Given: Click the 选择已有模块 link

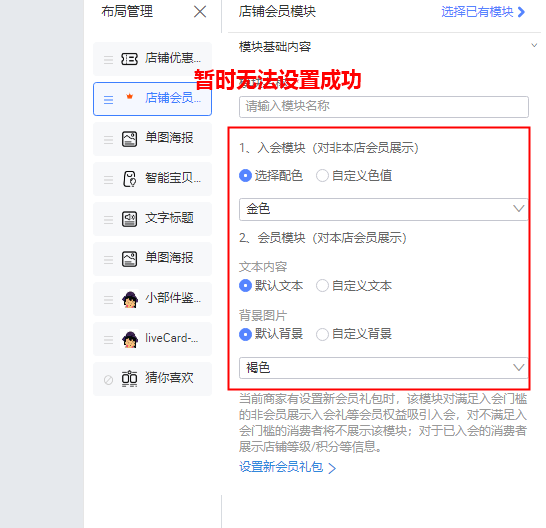Looking at the screenshot, I should point(483,12).
